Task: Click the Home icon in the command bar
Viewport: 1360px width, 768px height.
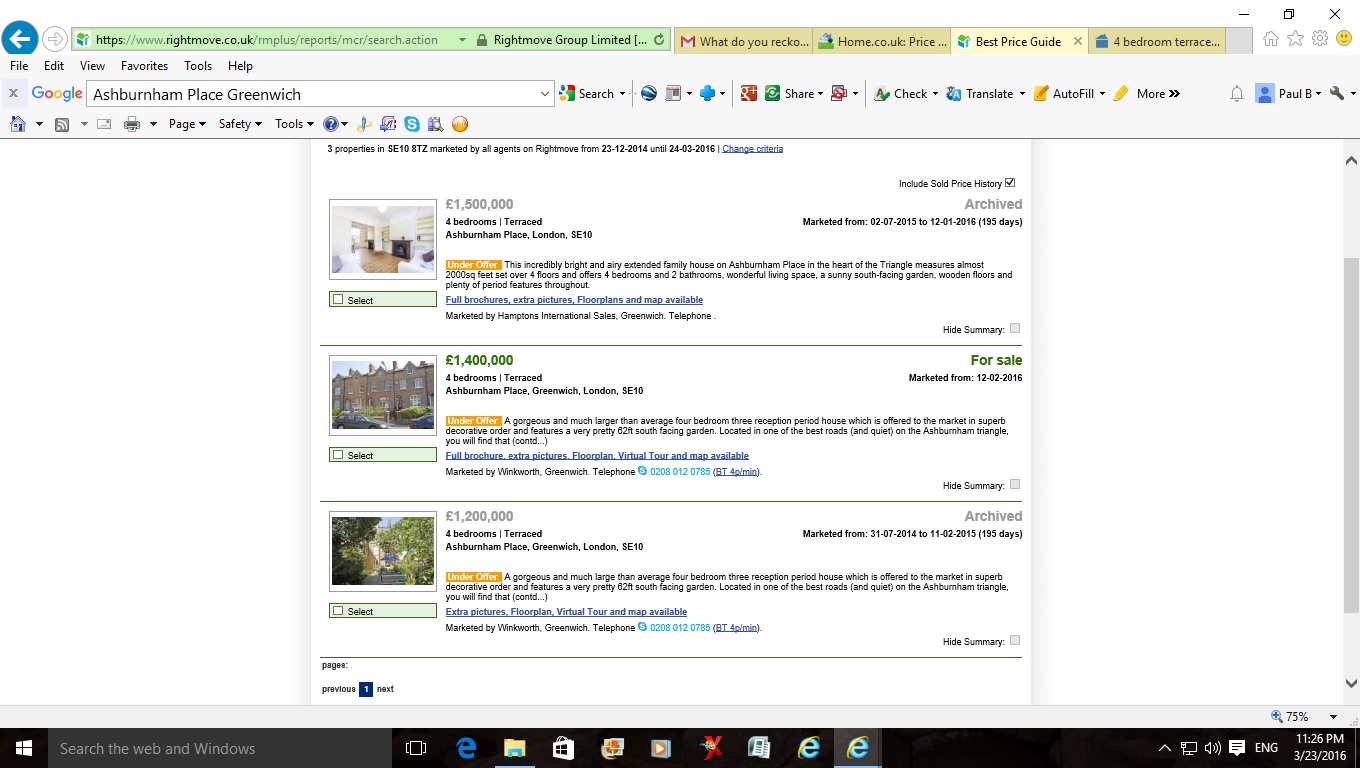Action: click(17, 124)
